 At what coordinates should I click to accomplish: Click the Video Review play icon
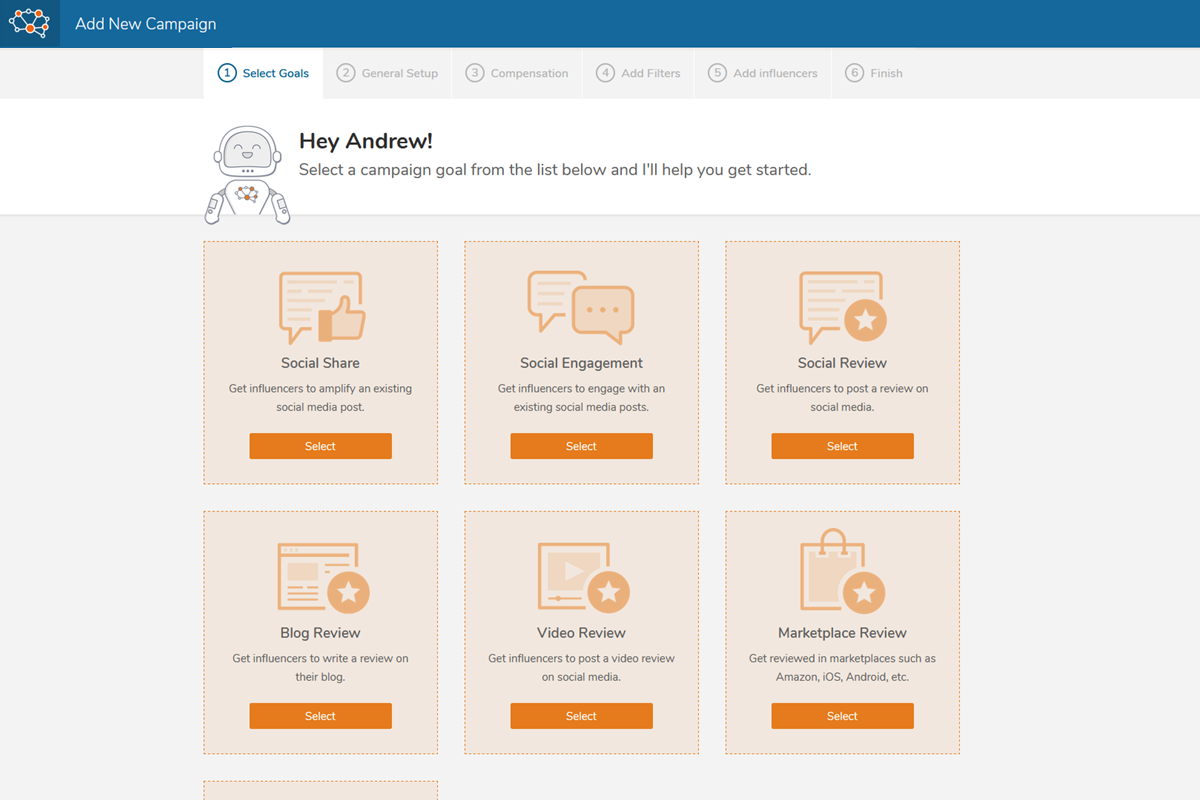coord(583,577)
